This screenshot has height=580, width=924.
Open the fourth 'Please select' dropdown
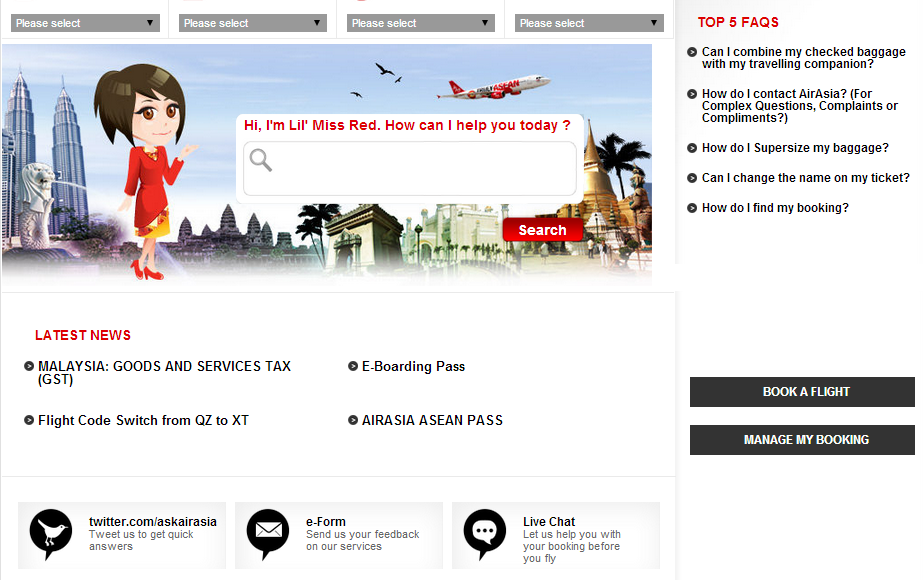(x=589, y=23)
